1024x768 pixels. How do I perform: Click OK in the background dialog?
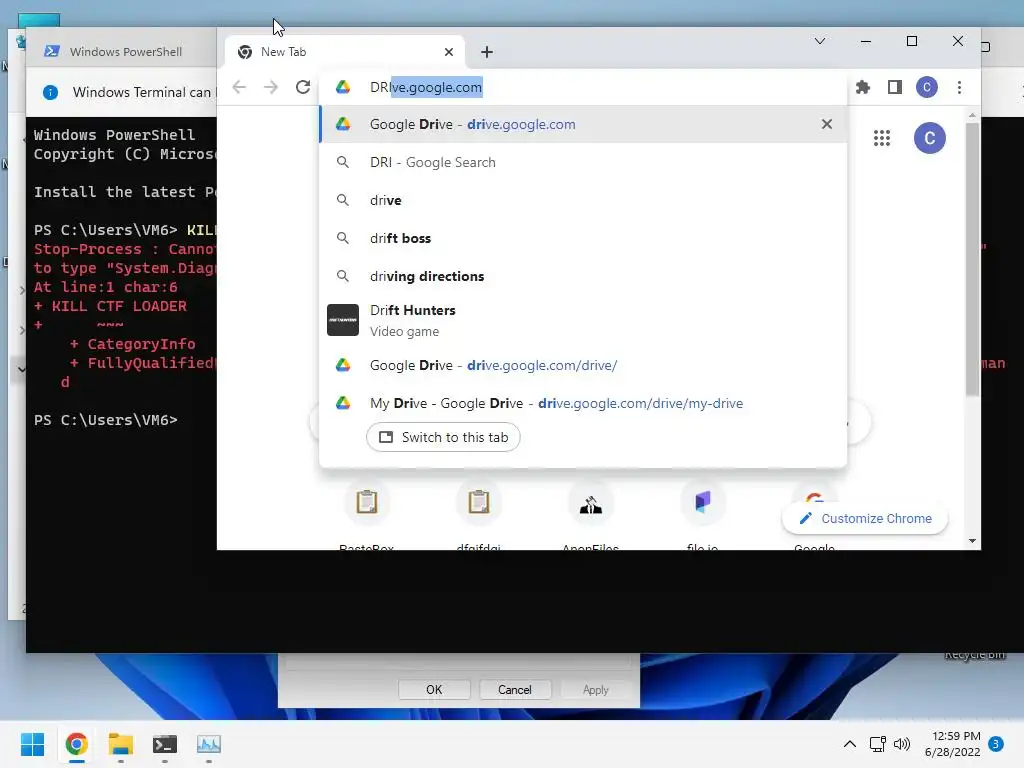(434, 690)
